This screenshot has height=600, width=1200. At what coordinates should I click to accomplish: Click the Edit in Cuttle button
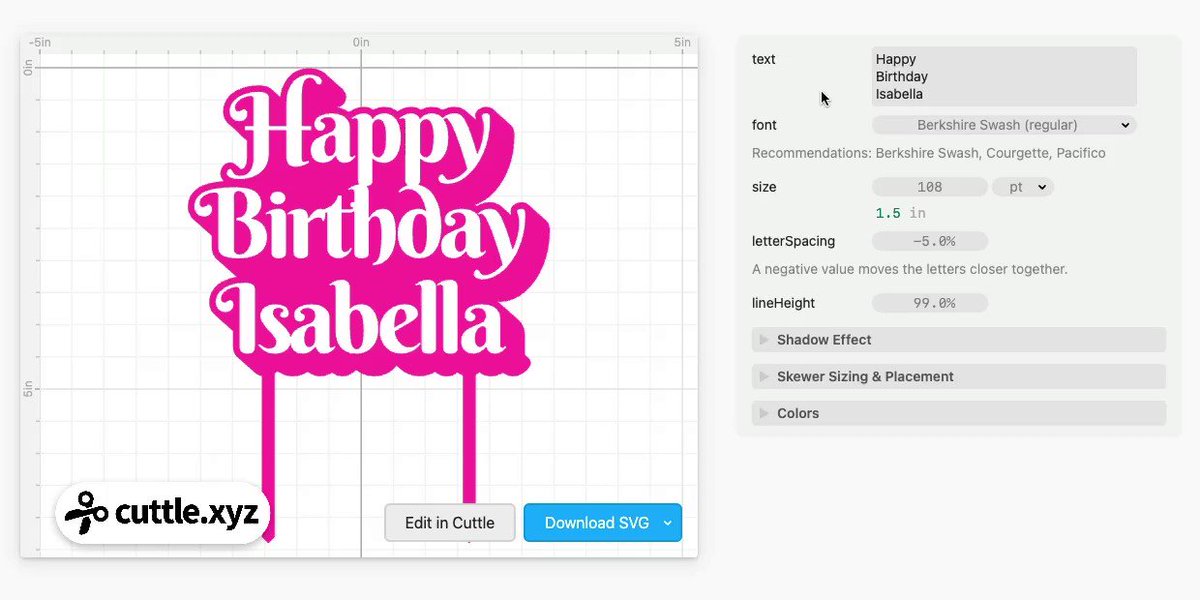click(x=450, y=523)
